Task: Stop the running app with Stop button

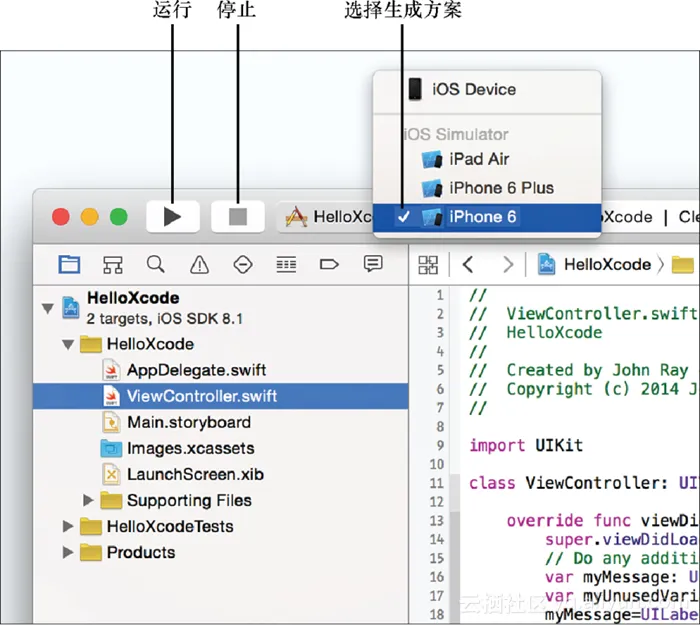Action: point(238,217)
